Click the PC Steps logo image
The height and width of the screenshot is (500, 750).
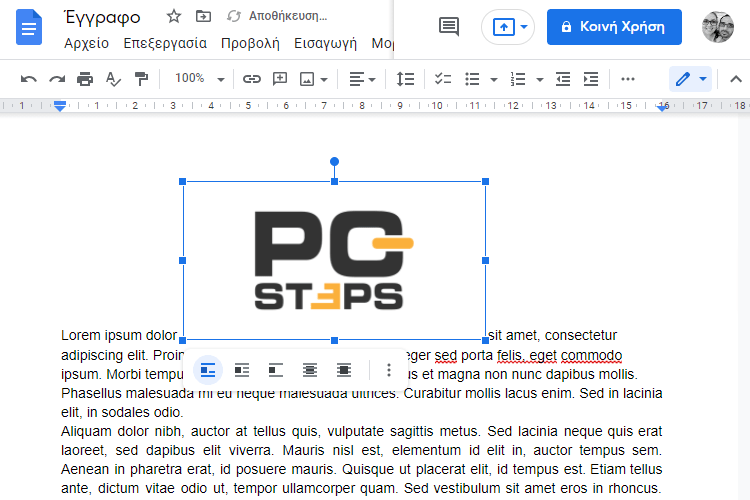click(334, 261)
